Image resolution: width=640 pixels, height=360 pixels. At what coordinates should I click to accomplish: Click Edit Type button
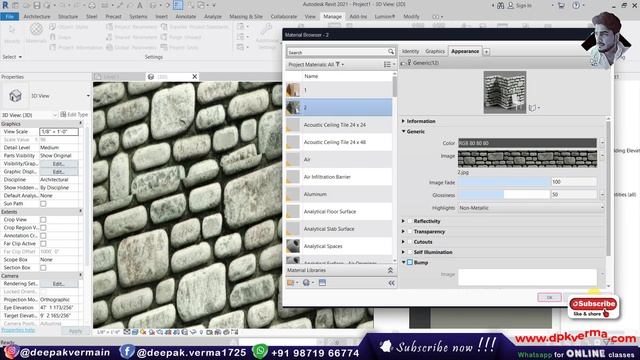click(x=74, y=115)
